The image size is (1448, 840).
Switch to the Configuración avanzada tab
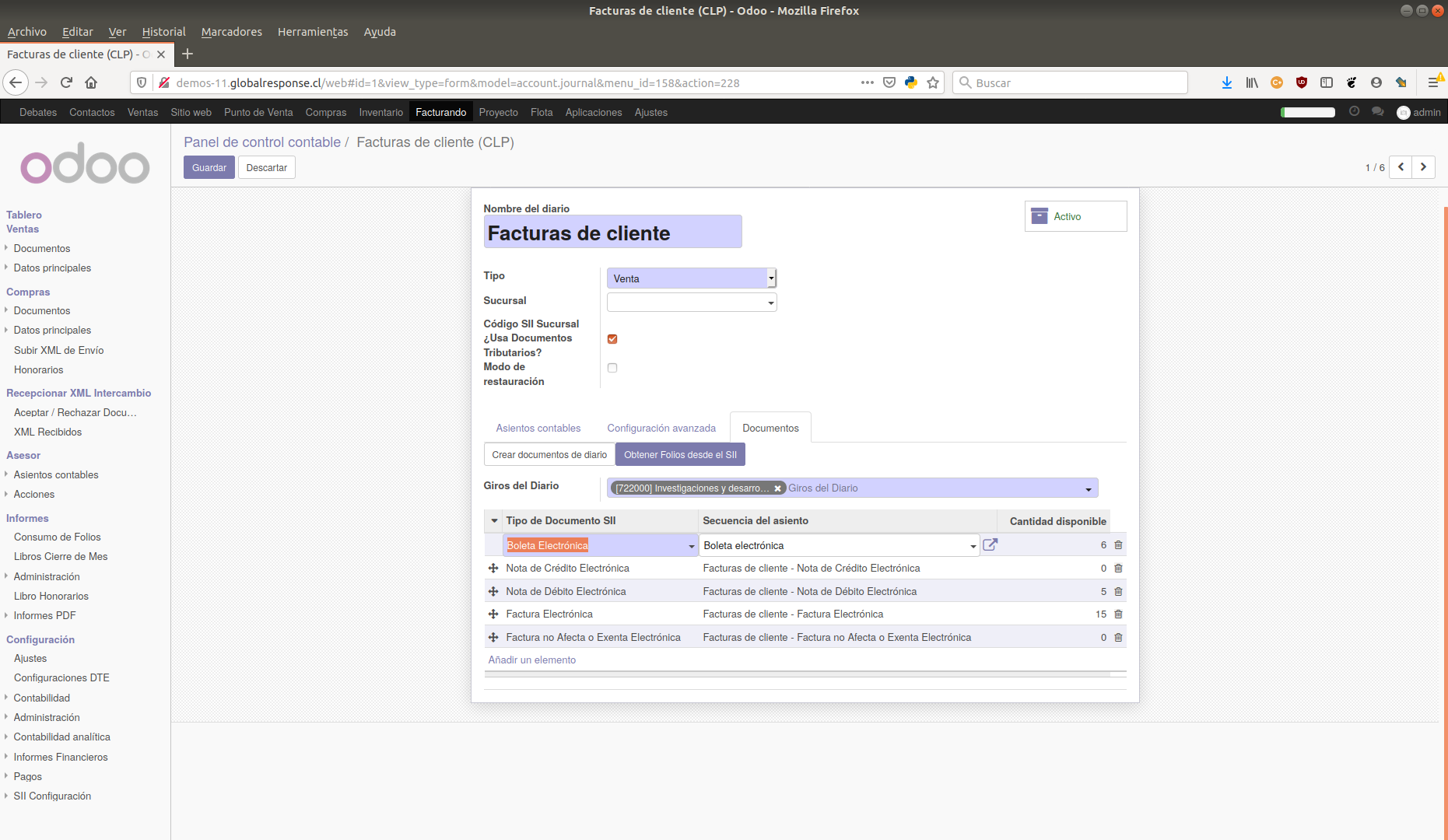click(661, 428)
